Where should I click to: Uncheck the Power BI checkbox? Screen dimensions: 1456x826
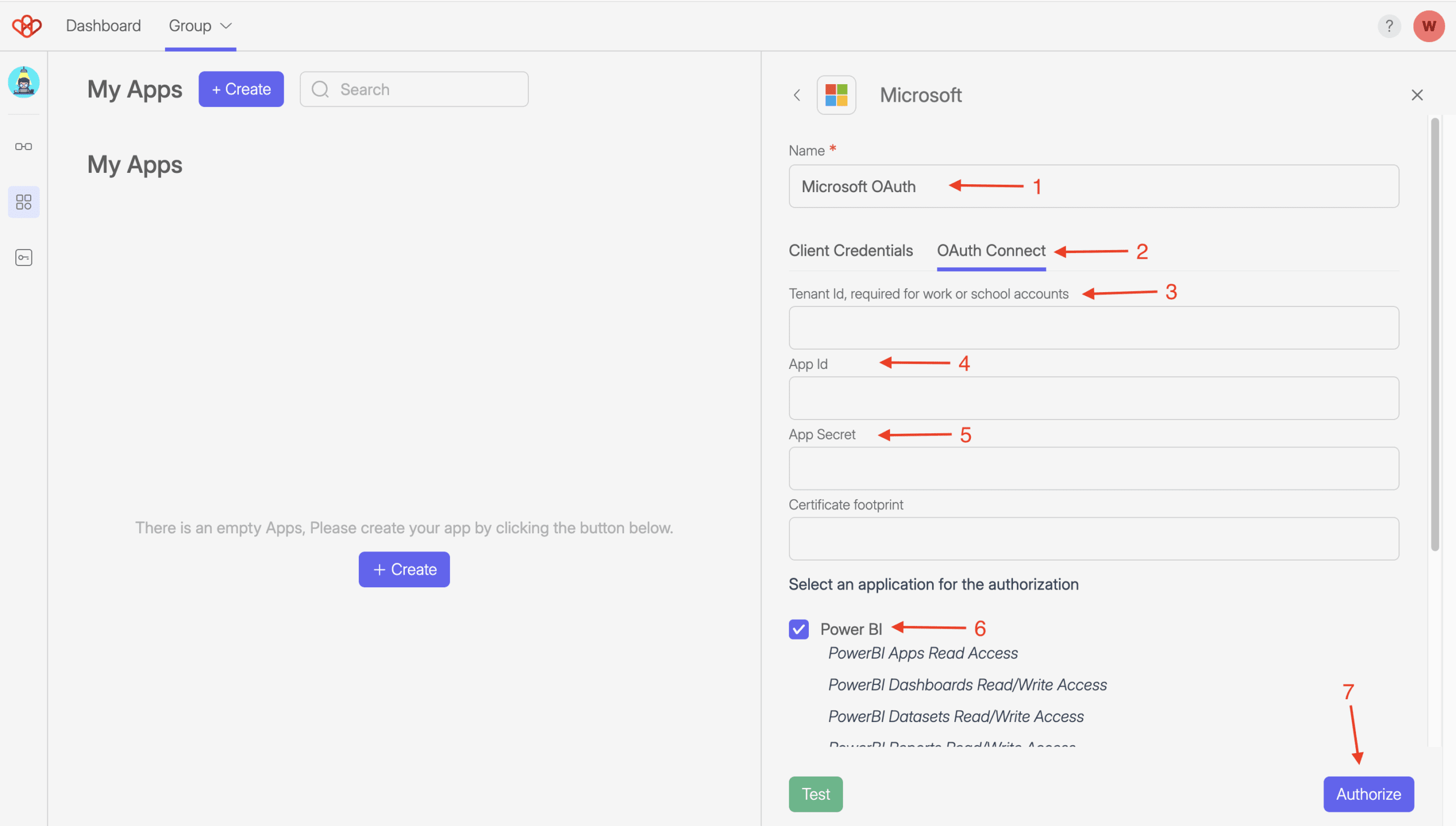point(799,629)
